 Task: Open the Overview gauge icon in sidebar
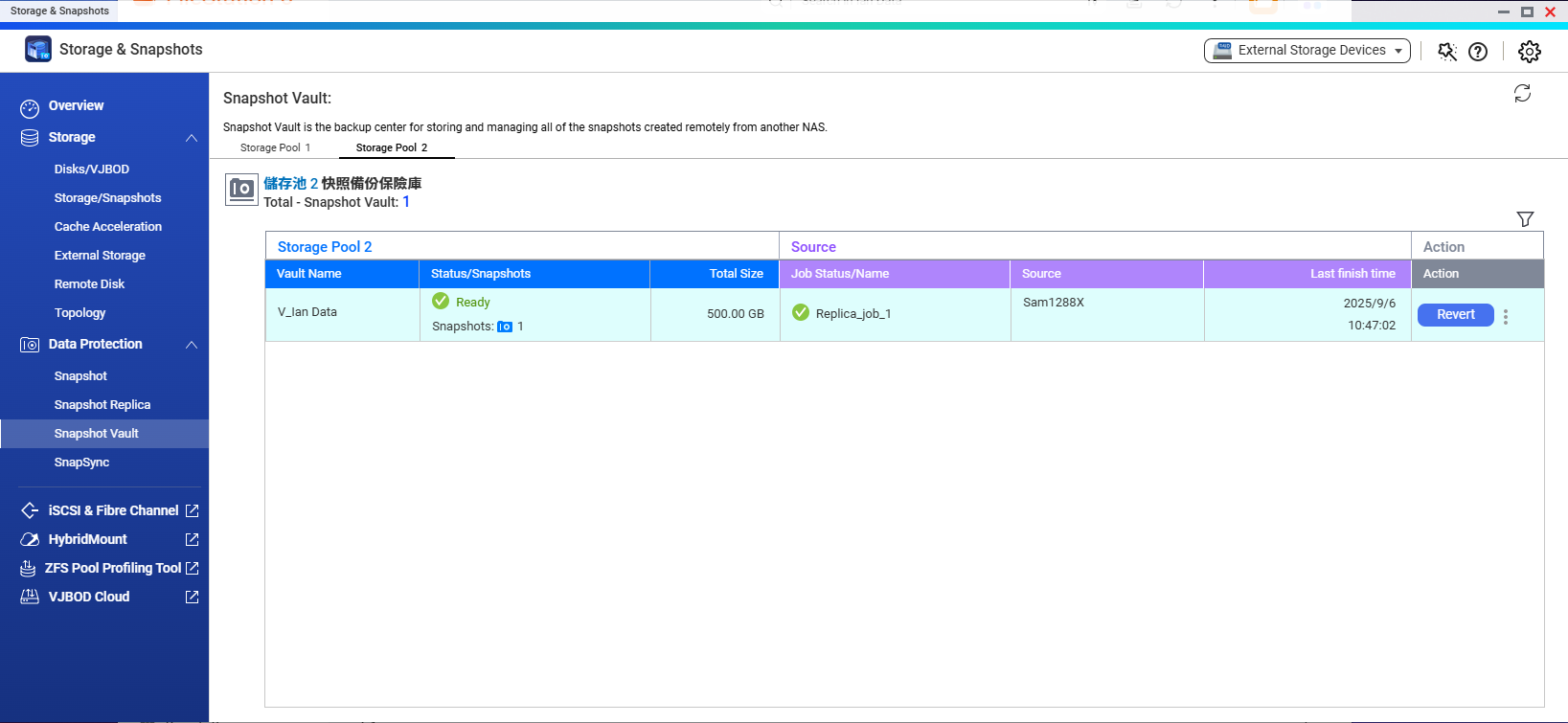(x=30, y=108)
